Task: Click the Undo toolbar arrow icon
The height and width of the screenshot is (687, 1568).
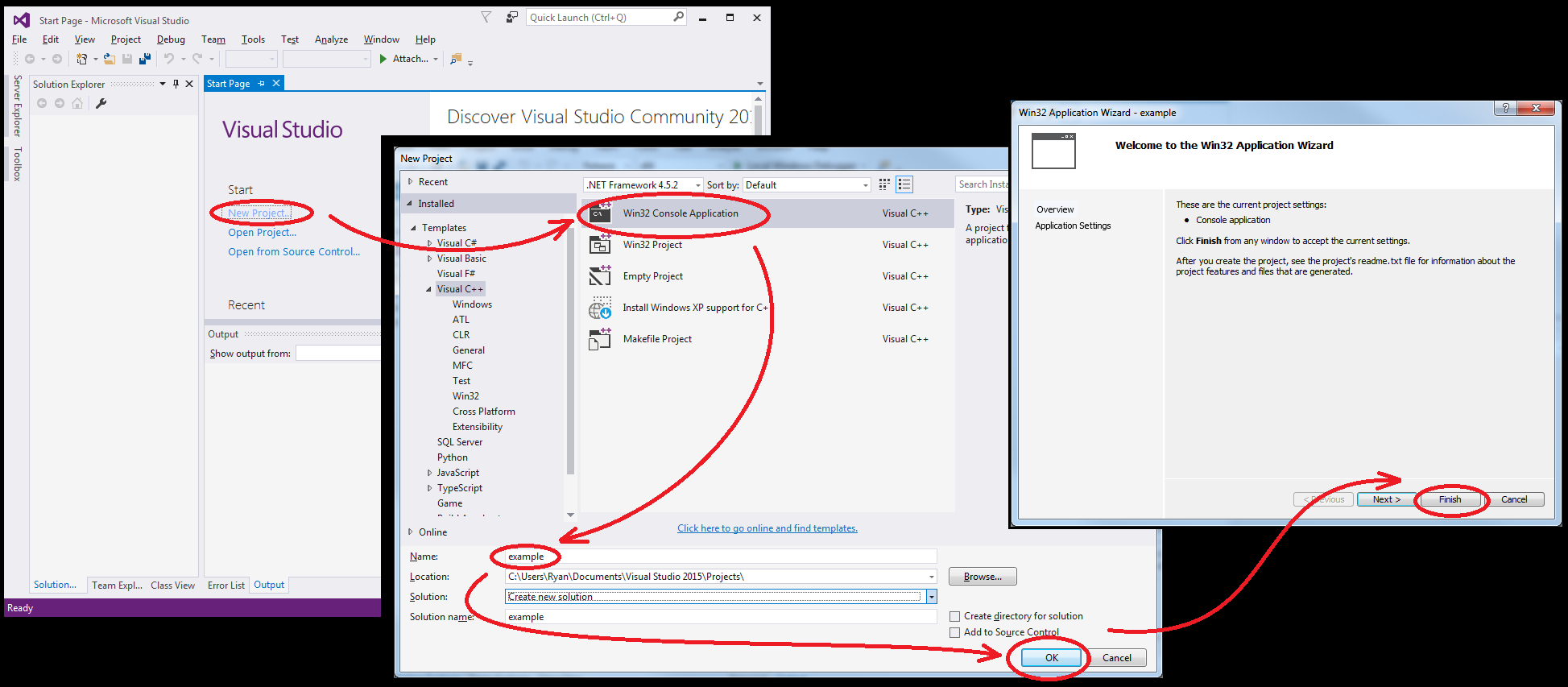Action: point(169,59)
